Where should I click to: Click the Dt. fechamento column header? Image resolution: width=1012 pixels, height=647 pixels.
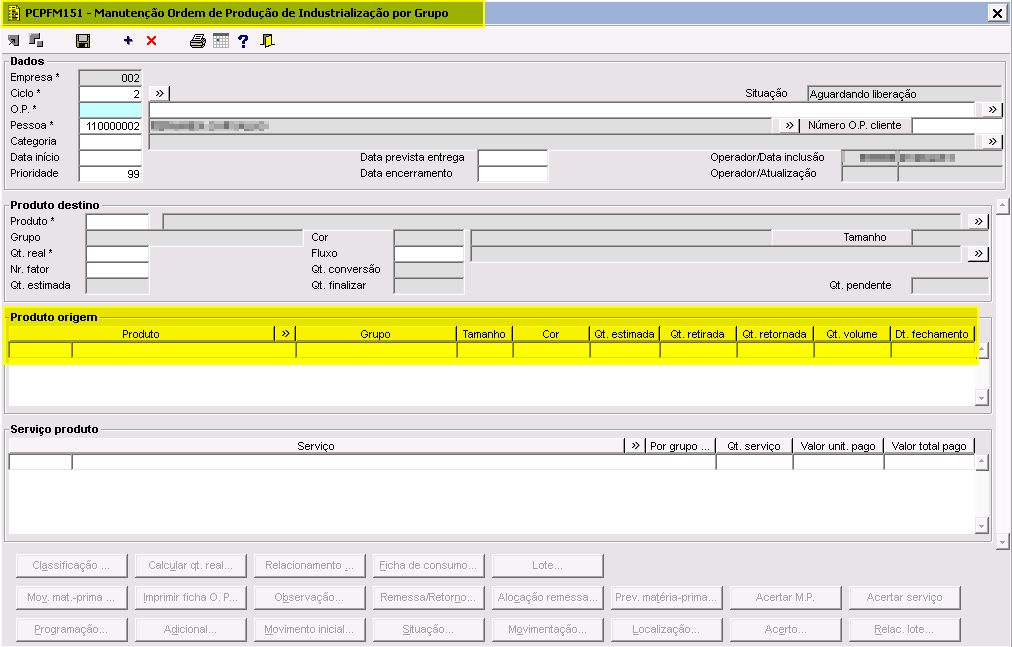tap(931, 334)
